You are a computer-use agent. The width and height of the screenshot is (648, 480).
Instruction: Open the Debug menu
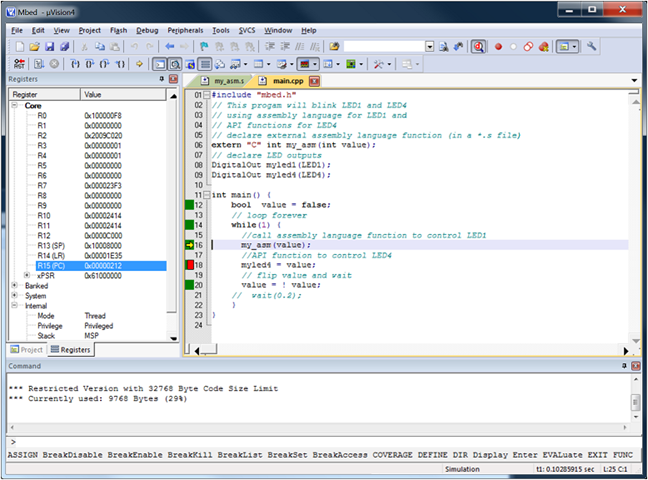(x=147, y=30)
